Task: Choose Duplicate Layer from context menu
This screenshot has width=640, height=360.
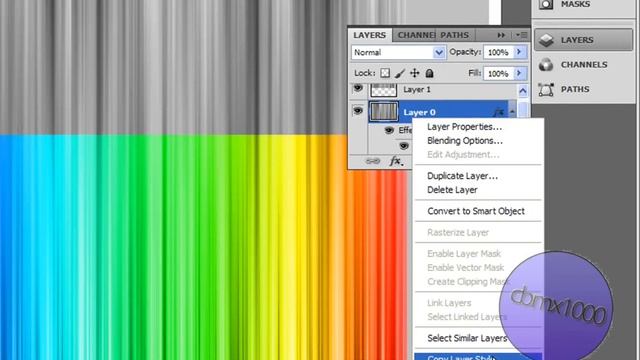Action: tap(478, 176)
